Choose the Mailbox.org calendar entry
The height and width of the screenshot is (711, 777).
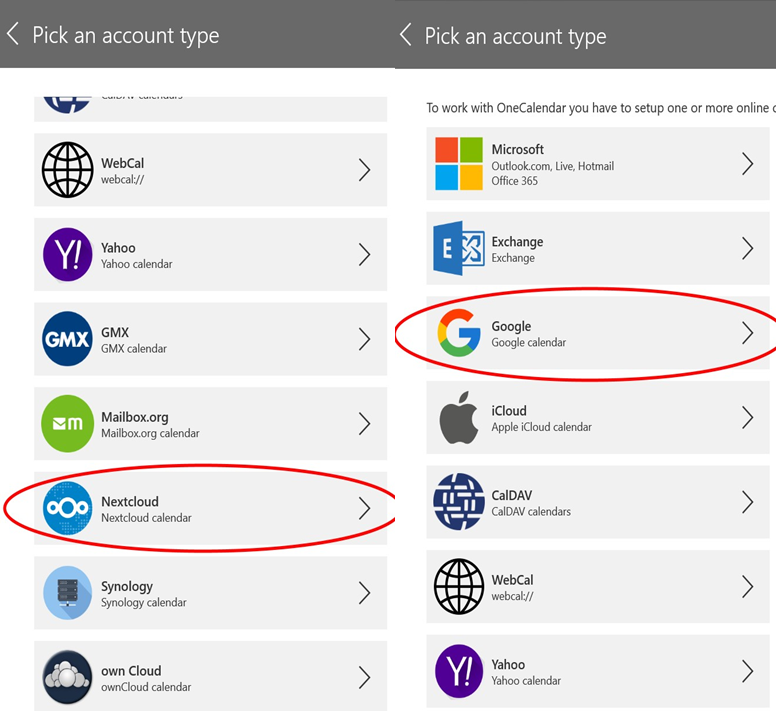150,433
